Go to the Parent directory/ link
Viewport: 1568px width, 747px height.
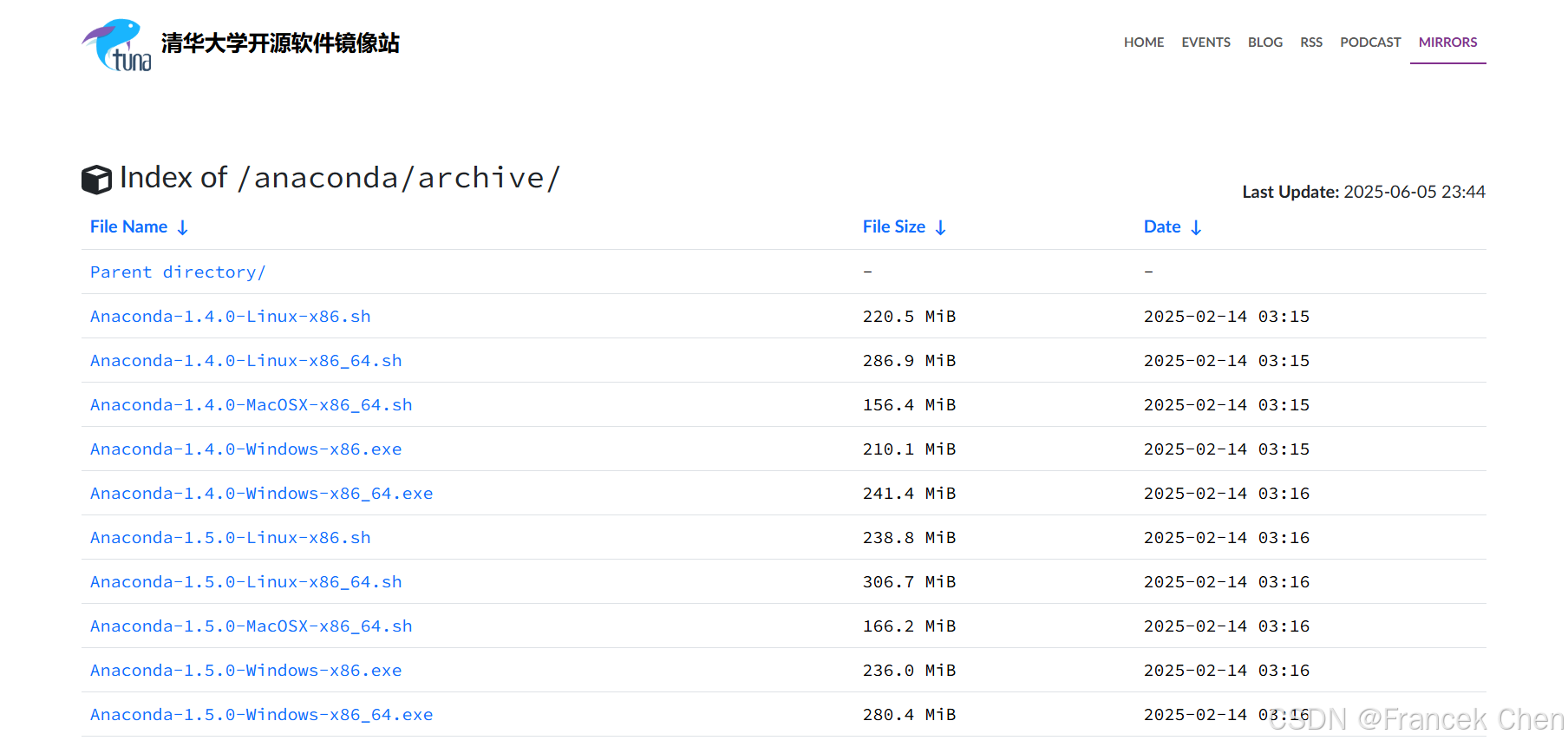tap(178, 272)
